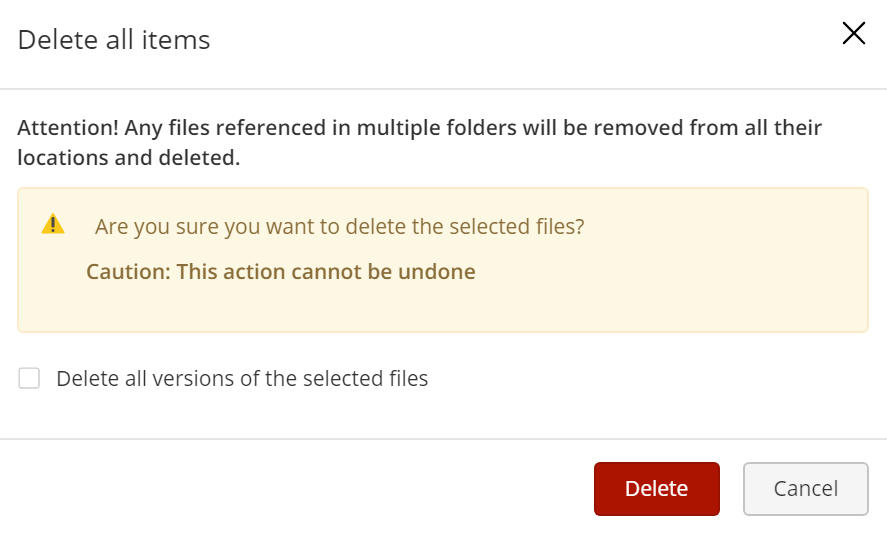Click the word 'items' in the title
This screenshot has width=887, height=536.
(182, 40)
